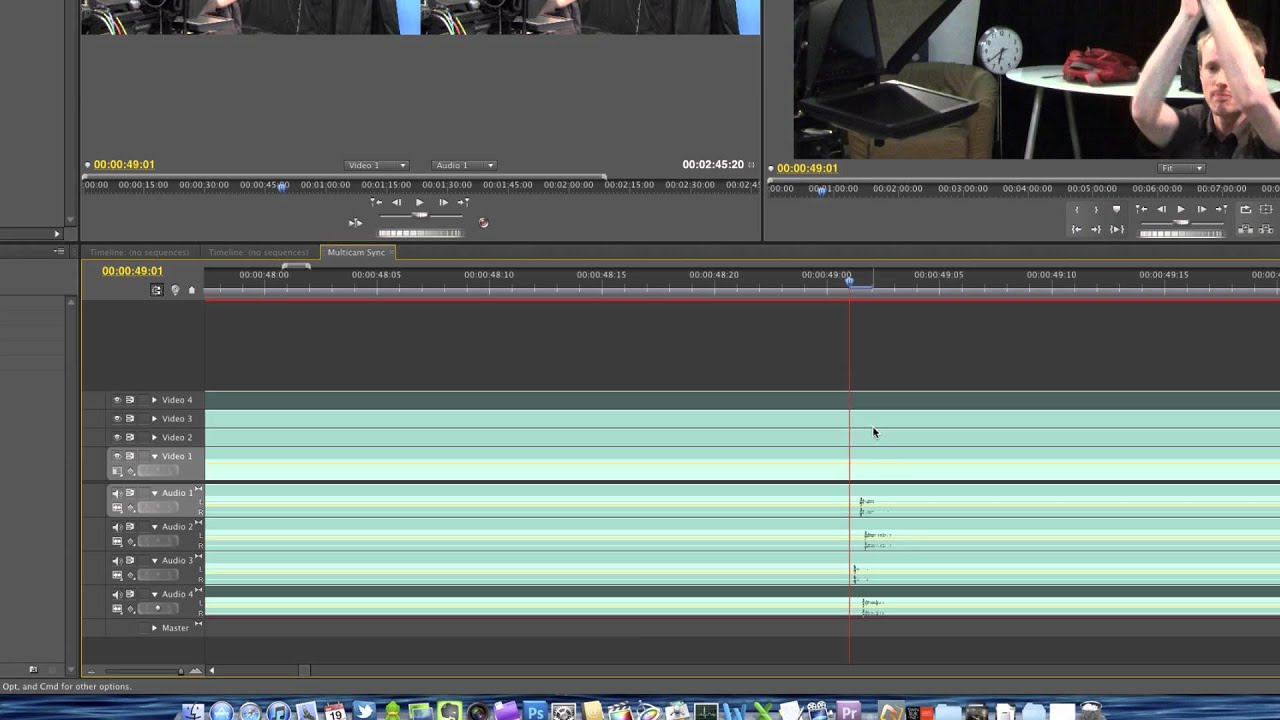Click the Lift button in program monitor
Image resolution: width=1280 pixels, height=720 pixels.
pyautogui.click(x=1246, y=229)
